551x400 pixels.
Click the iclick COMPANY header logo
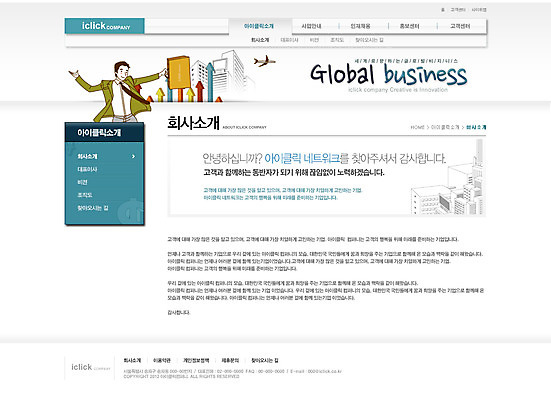tap(105, 26)
